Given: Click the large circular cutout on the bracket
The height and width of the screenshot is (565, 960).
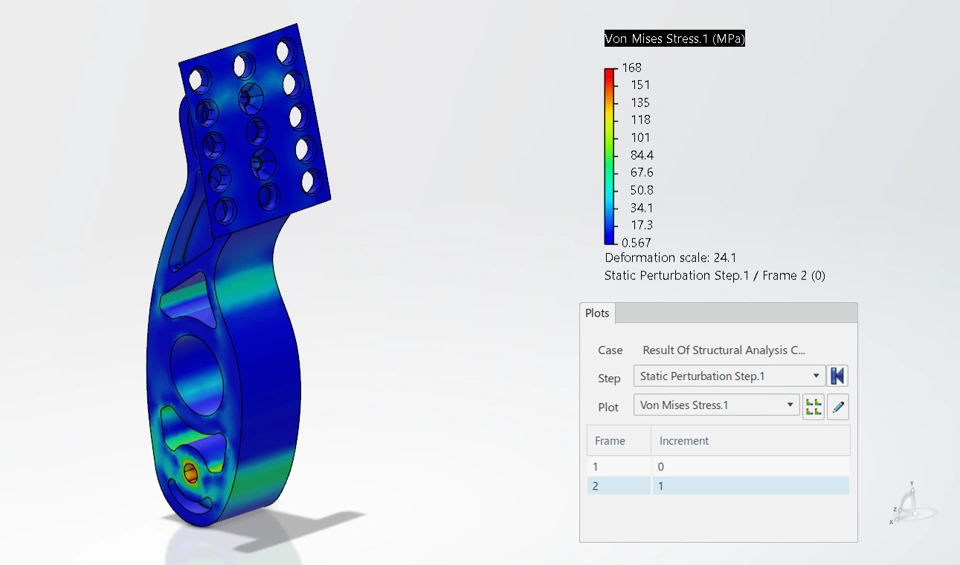Looking at the screenshot, I should (197, 375).
